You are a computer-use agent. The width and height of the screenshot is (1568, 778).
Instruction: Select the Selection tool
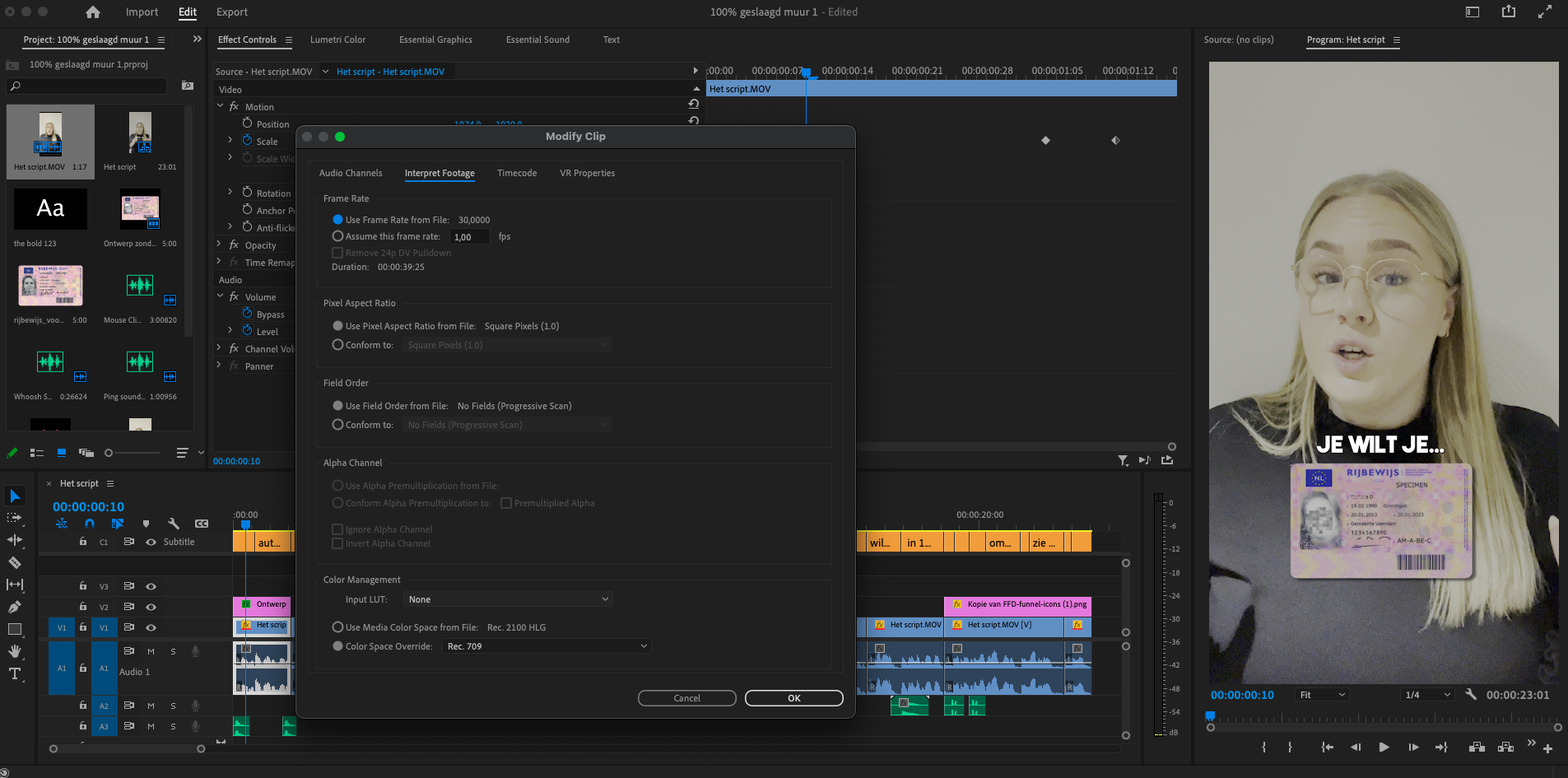pyautogui.click(x=13, y=496)
